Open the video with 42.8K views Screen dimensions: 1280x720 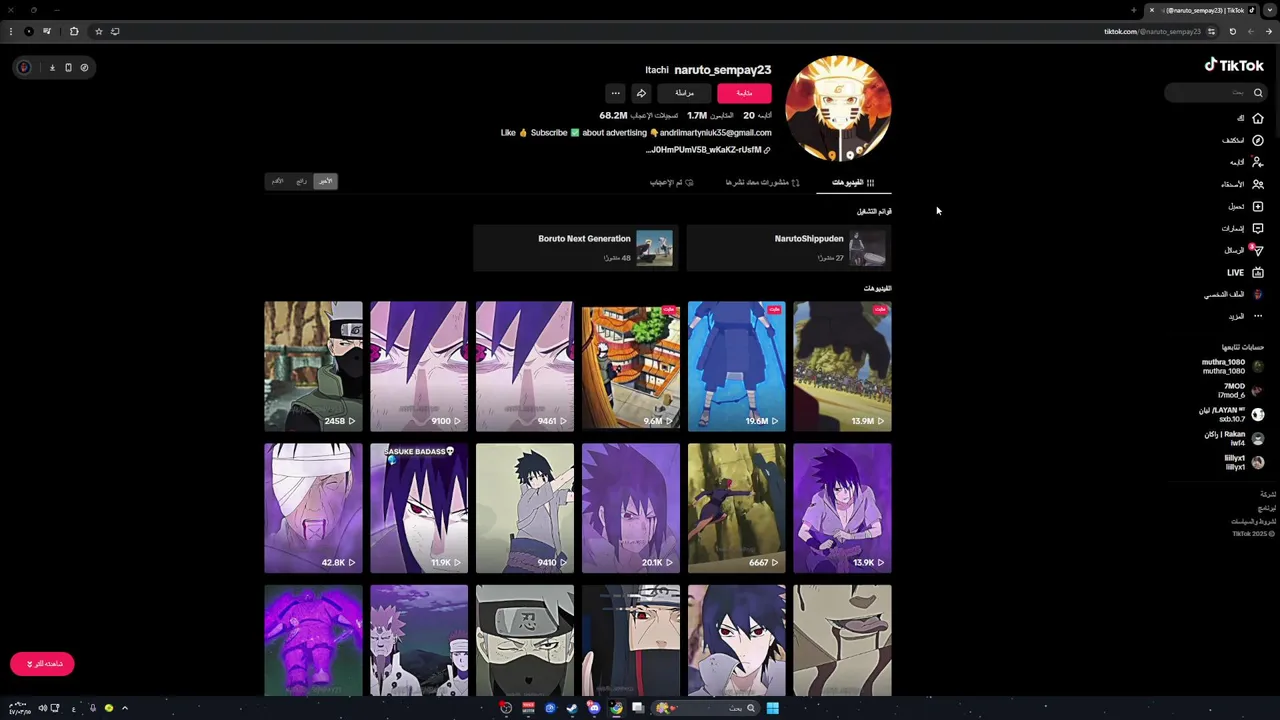pyautogui.click(x=313, y=508)
